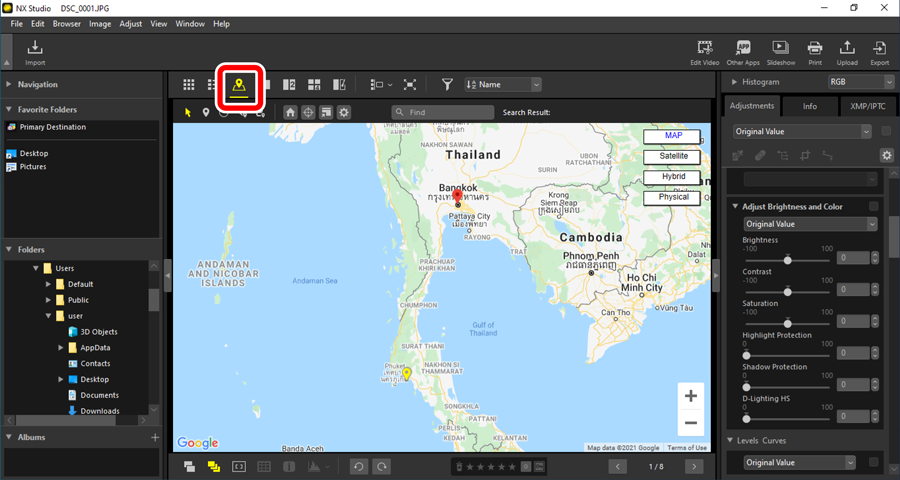Switch to thumbnail grid view
Screen dimensions: 900x480
click(x=188, y=85)
